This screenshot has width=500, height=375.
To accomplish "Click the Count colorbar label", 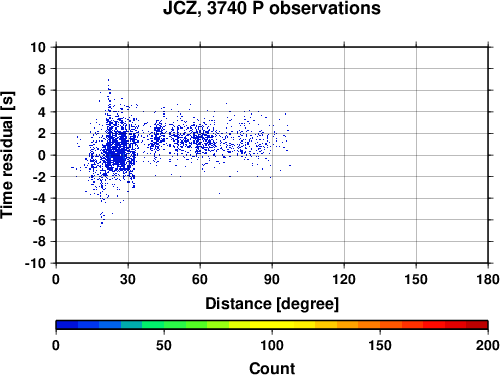I will tap(272, 368).
